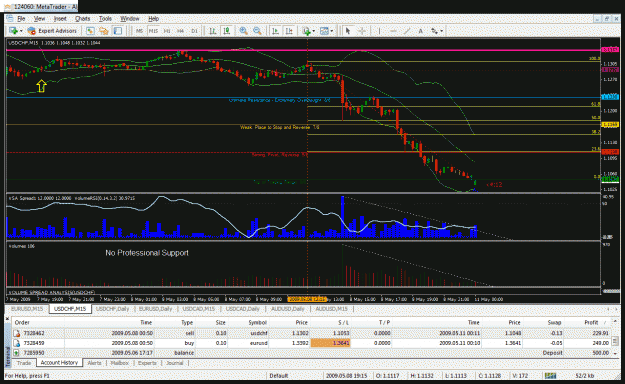
Task: Select the Crosshair tool
Action: click(362, 31)
